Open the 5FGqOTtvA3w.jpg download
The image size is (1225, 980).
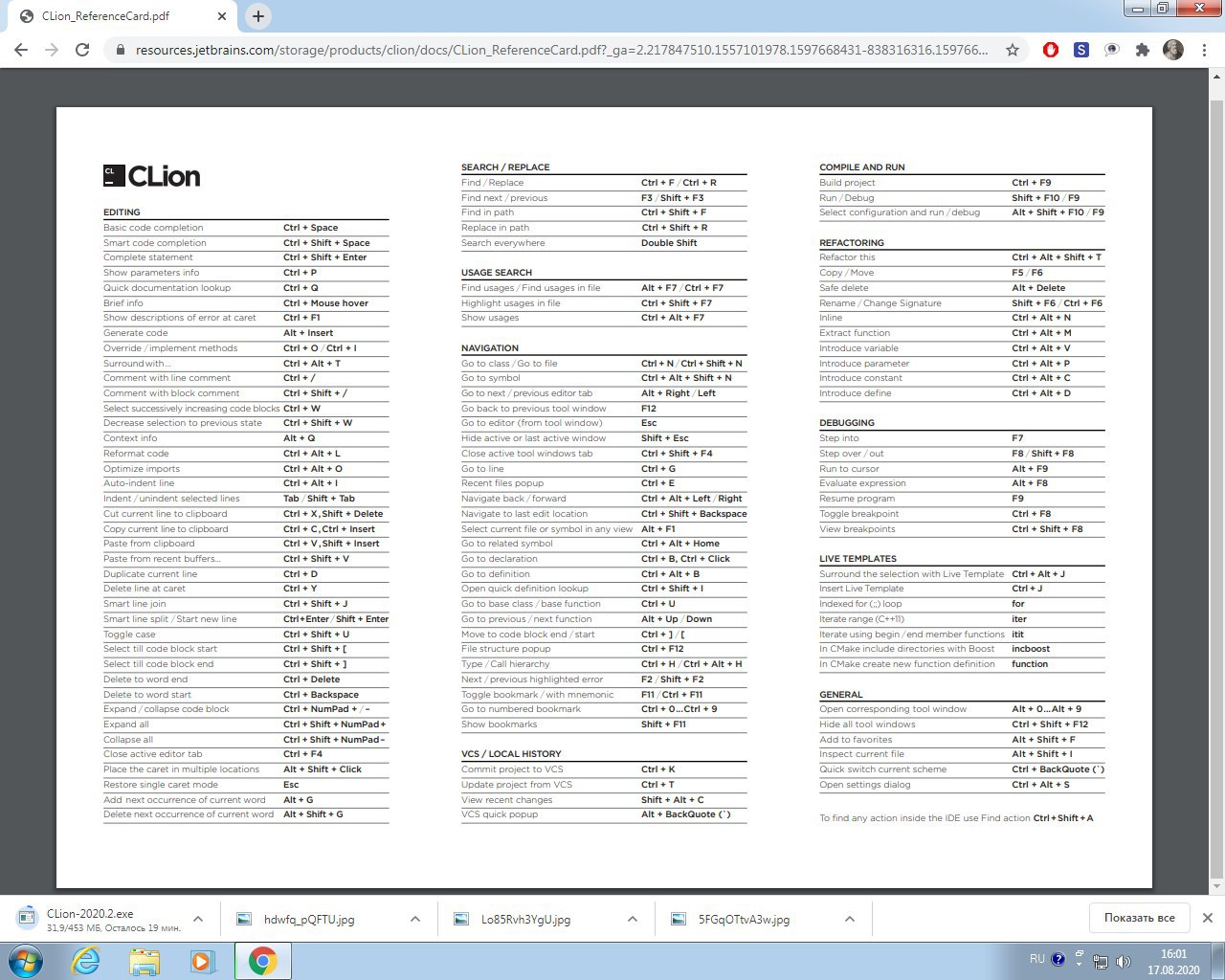743,919
